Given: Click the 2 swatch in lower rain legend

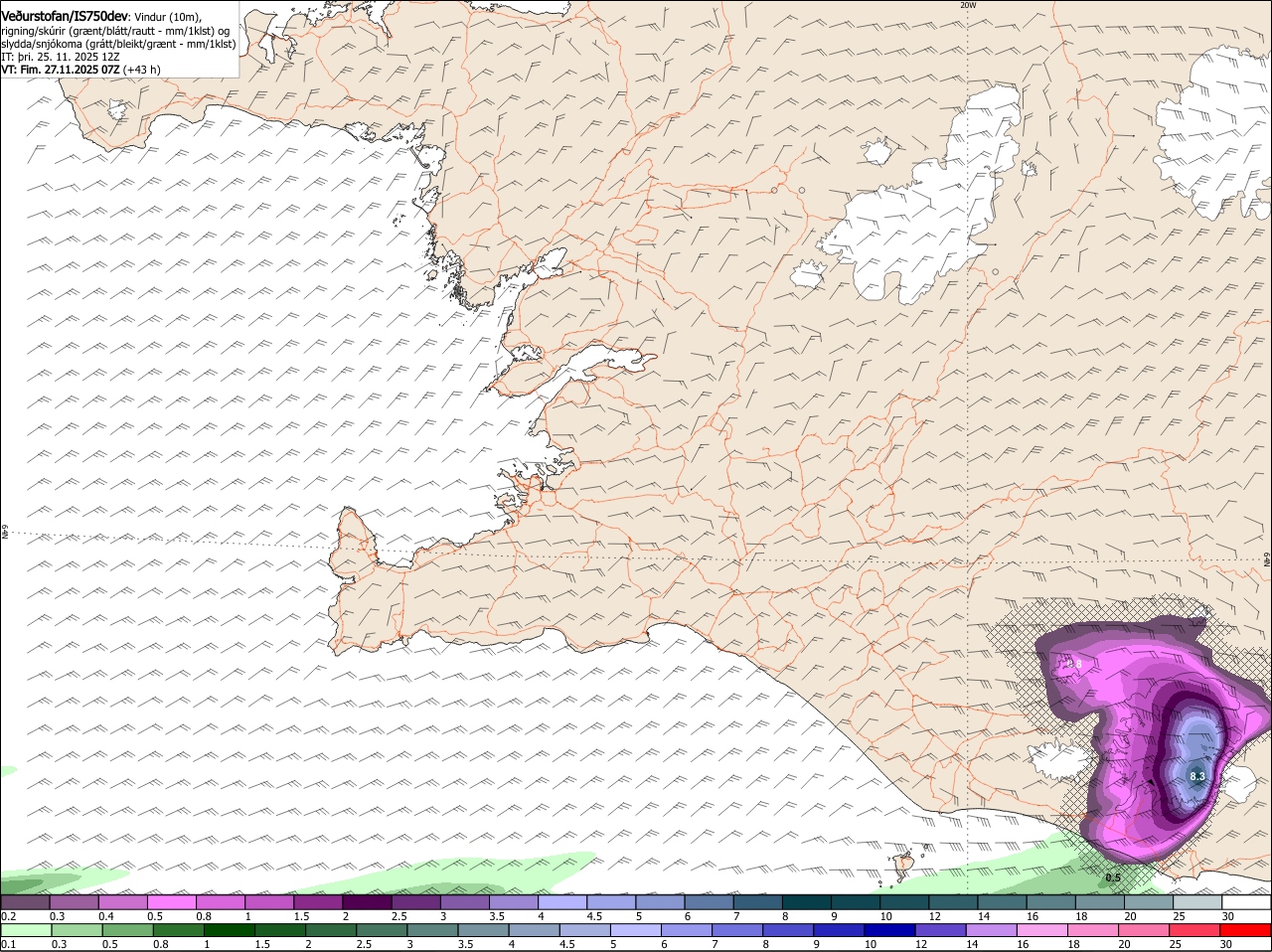Looking at the screenshot, I should coord(331,930).
